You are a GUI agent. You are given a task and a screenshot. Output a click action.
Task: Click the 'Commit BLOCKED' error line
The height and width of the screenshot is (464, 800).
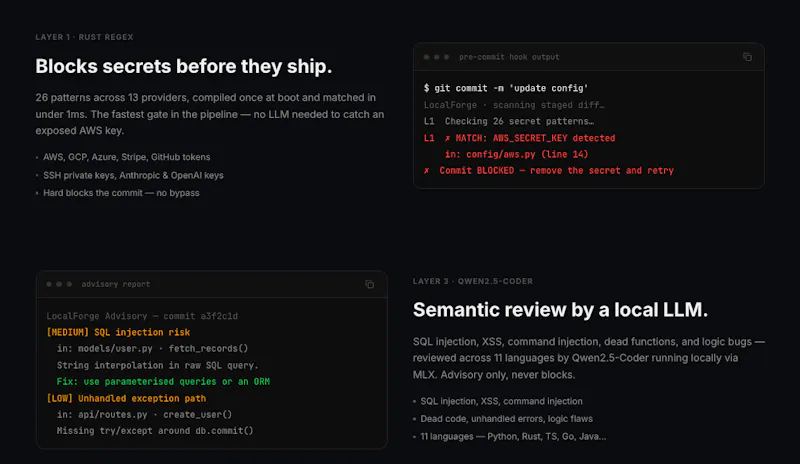(548, 170)
